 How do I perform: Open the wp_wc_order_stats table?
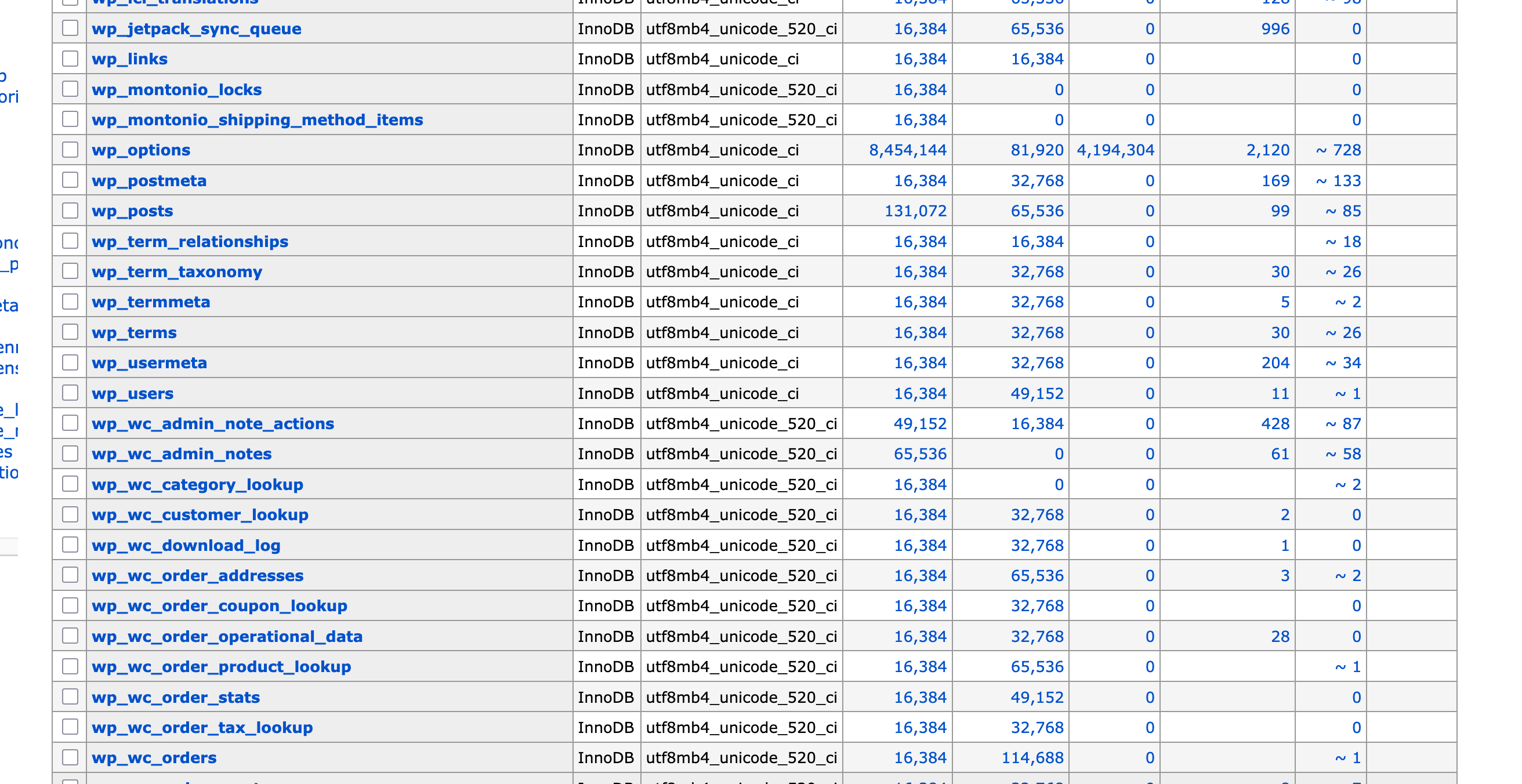coord(176,697)
